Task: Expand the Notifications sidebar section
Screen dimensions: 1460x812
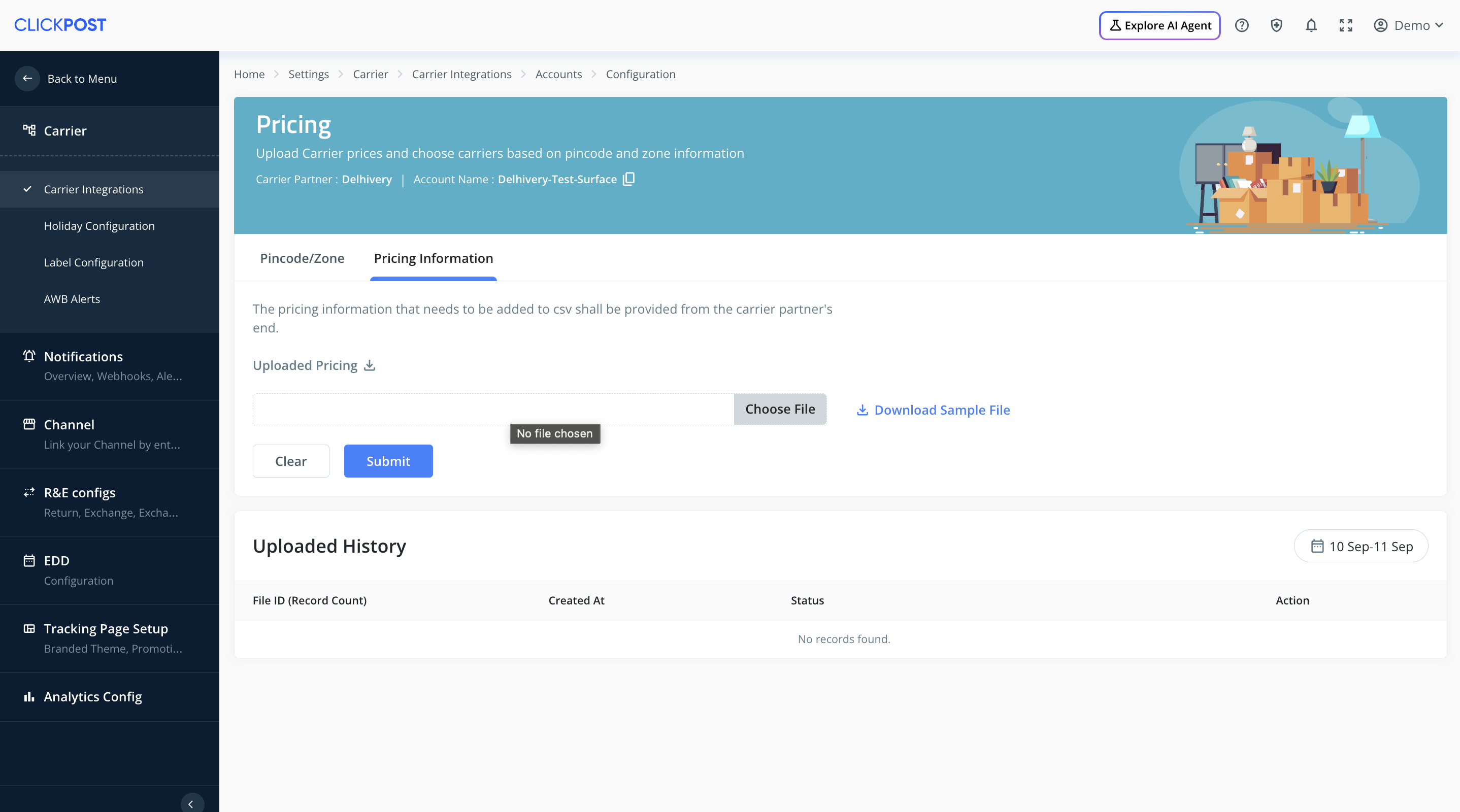Action: pyautogui.click(x=83, y=356)
